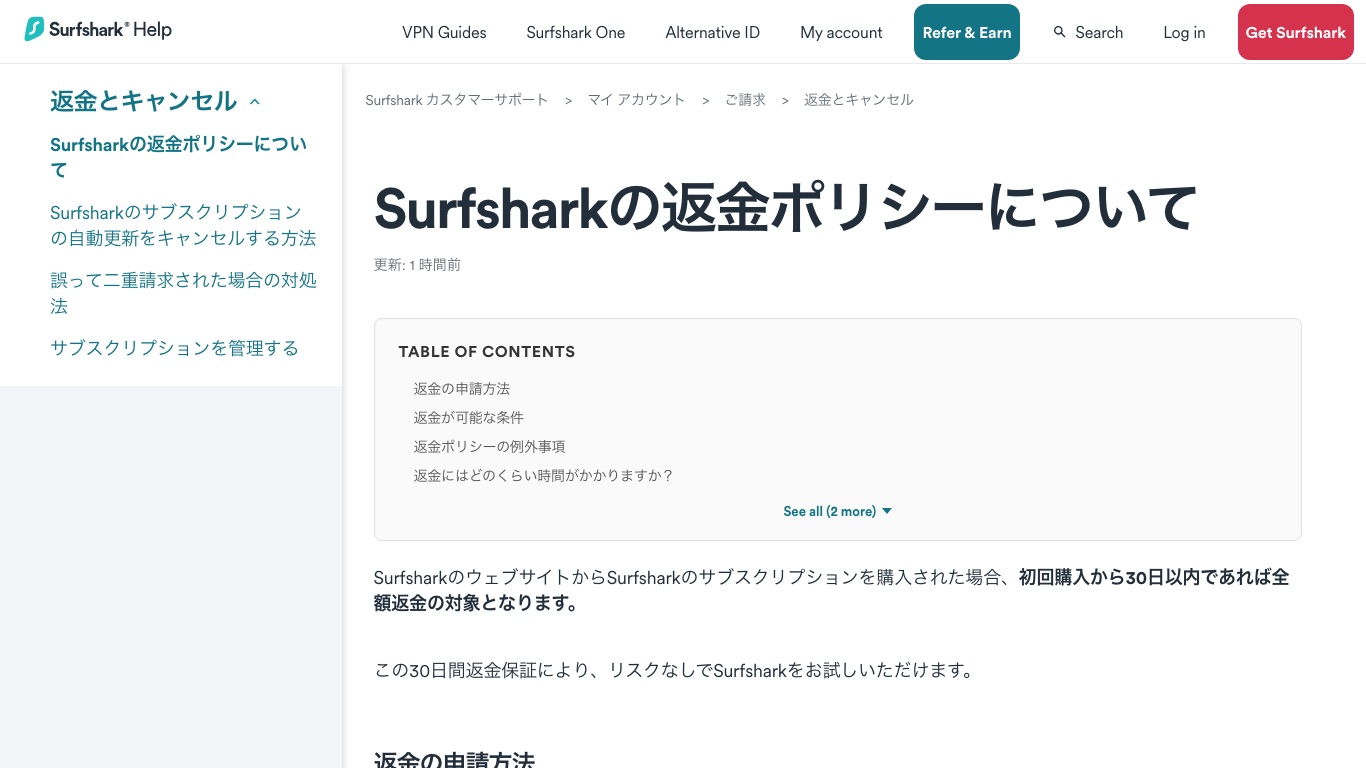Go to マイ アカウント breadcrumb
Image resolution: width=1366 pixels, height=768 pixels.
pyautogui.click(x=636, y=100)
